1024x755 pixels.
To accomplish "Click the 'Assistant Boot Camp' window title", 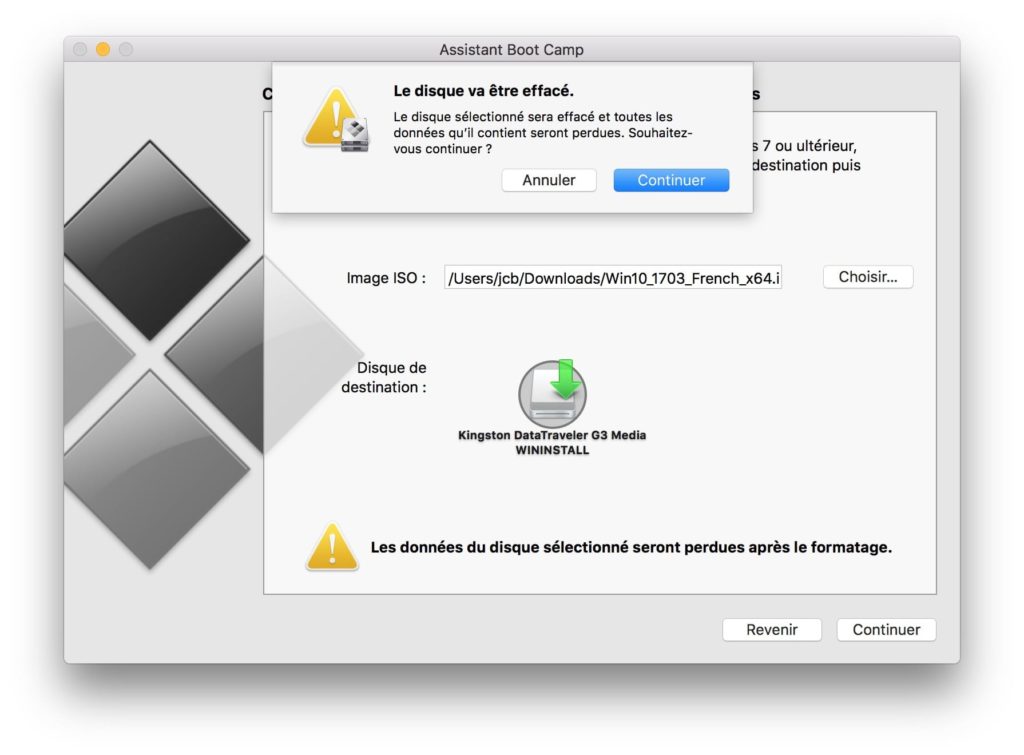I will coord(511,50).
